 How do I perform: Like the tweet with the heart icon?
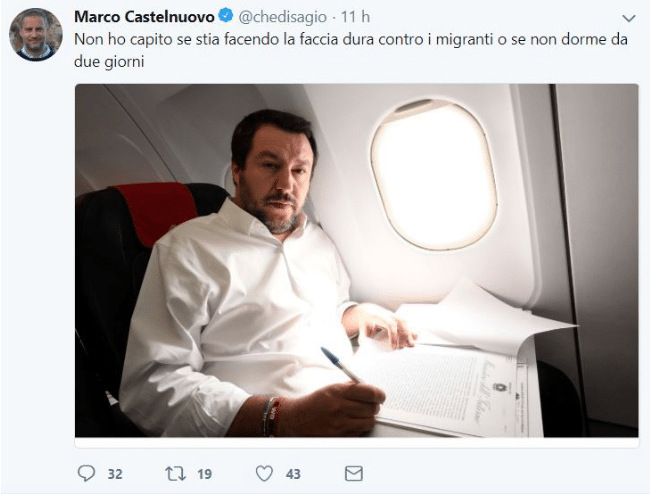point(264,474)
